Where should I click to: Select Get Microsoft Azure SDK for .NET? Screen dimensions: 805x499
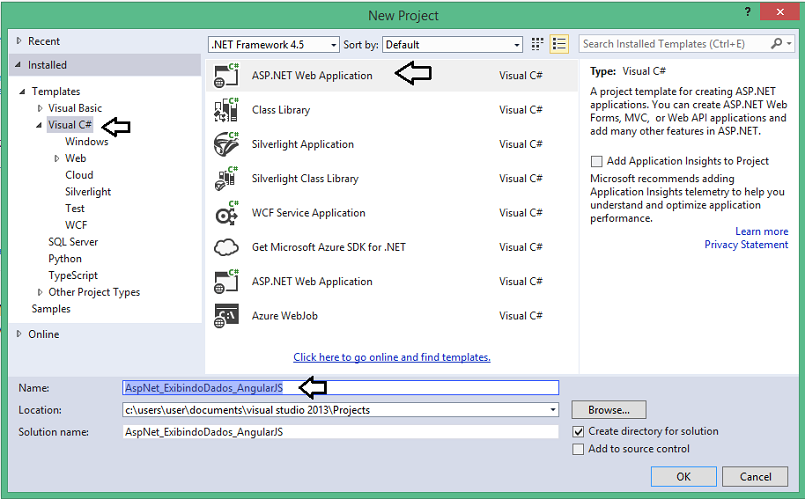tap(392, 247)
